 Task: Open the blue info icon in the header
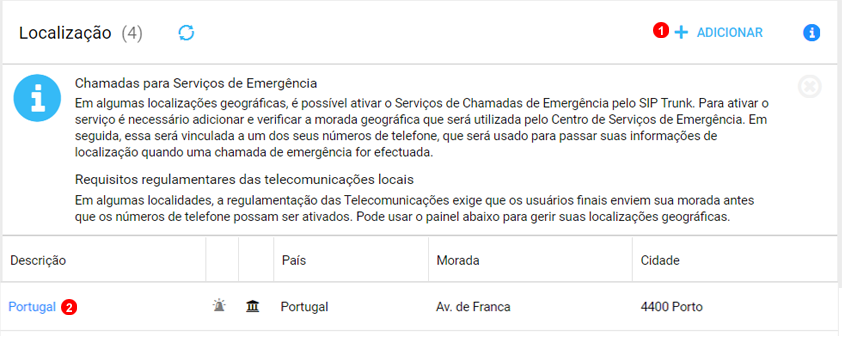tap(811, 33)
